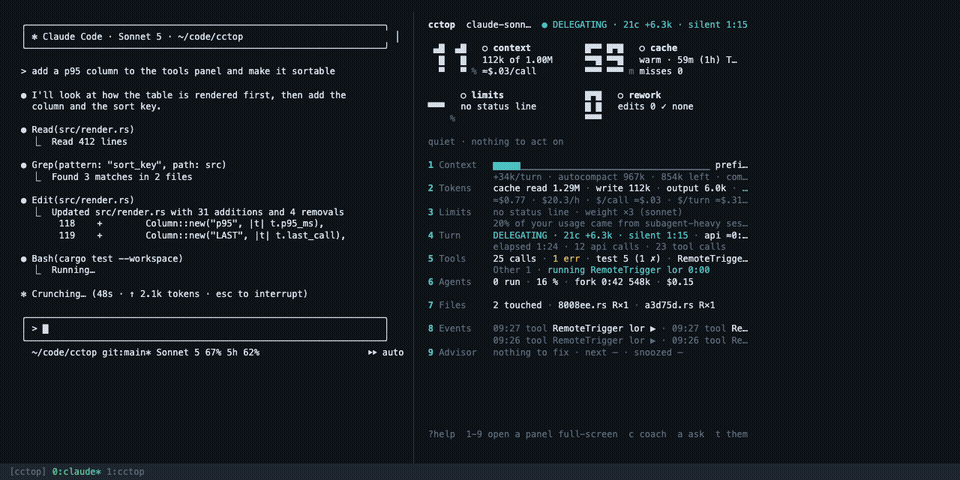Click the Claude Code prompt input field
960x480 pixels.
tap(204, 329)
